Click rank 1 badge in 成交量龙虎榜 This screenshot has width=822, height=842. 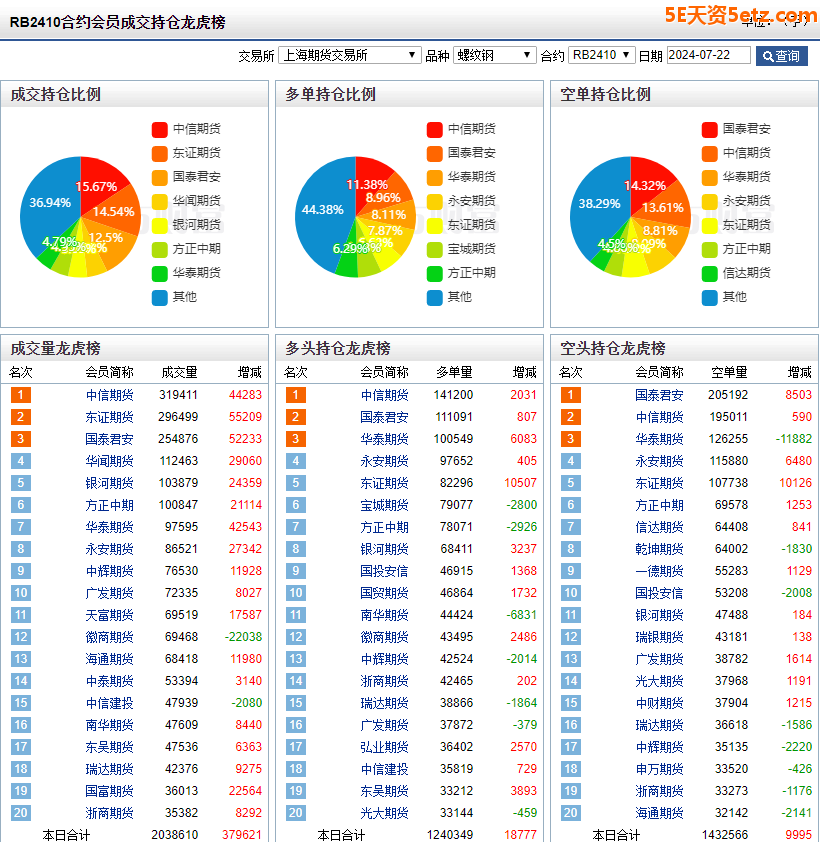(20, 395)
